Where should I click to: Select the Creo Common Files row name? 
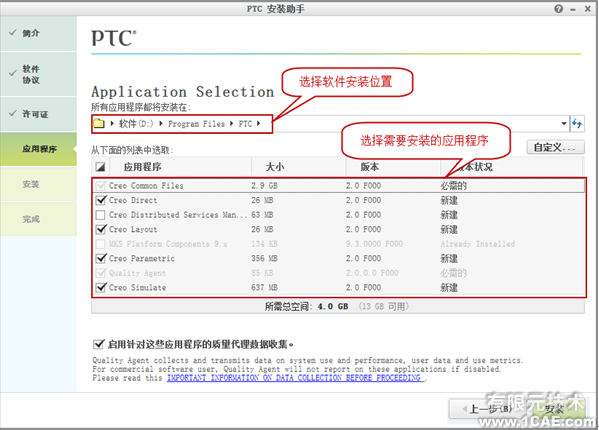point(146,186)
